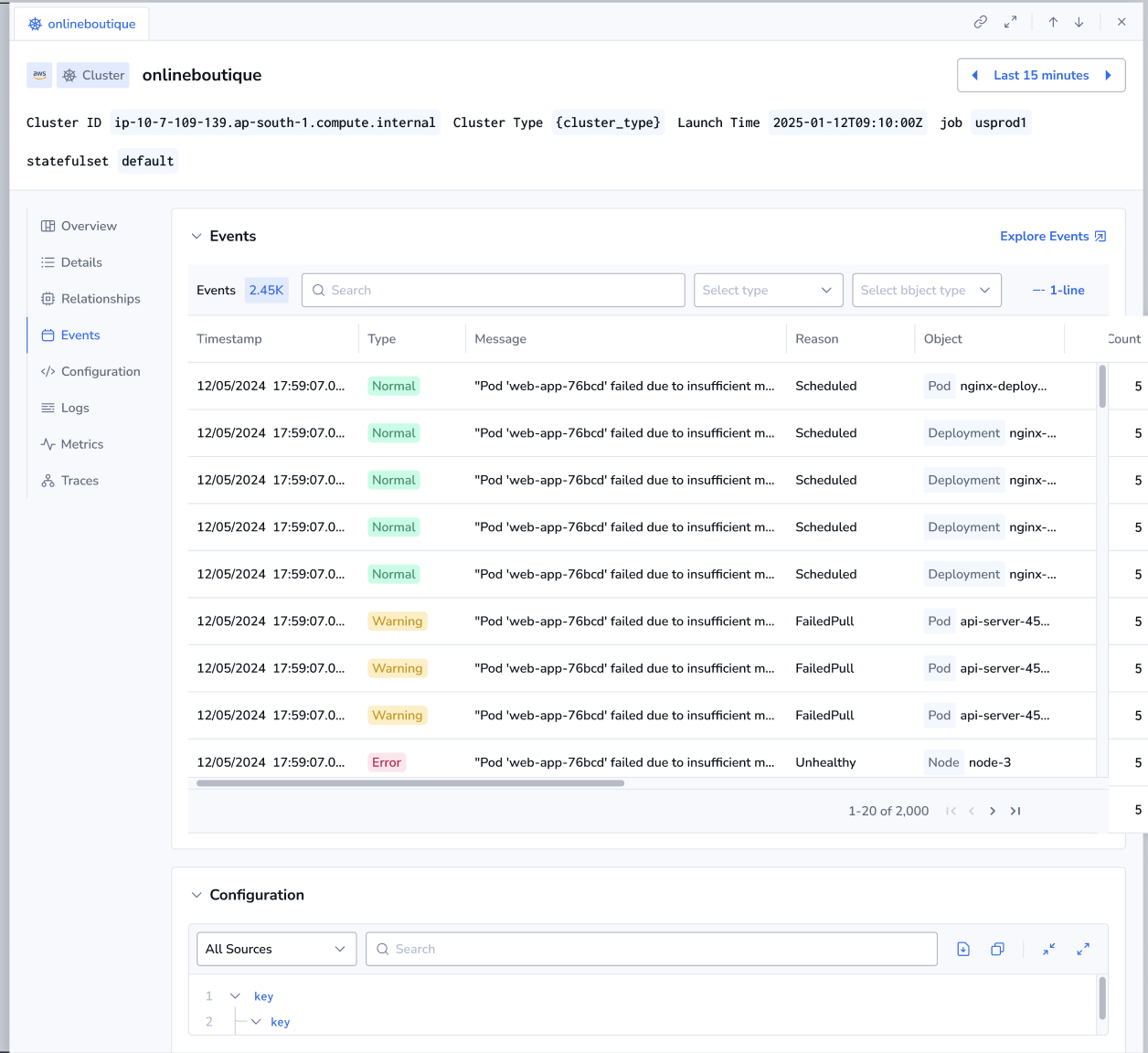This screenshot has width=1148, height=1053.
Task: Click the horizontal scrollbar of events table
Action: [410, 783]
